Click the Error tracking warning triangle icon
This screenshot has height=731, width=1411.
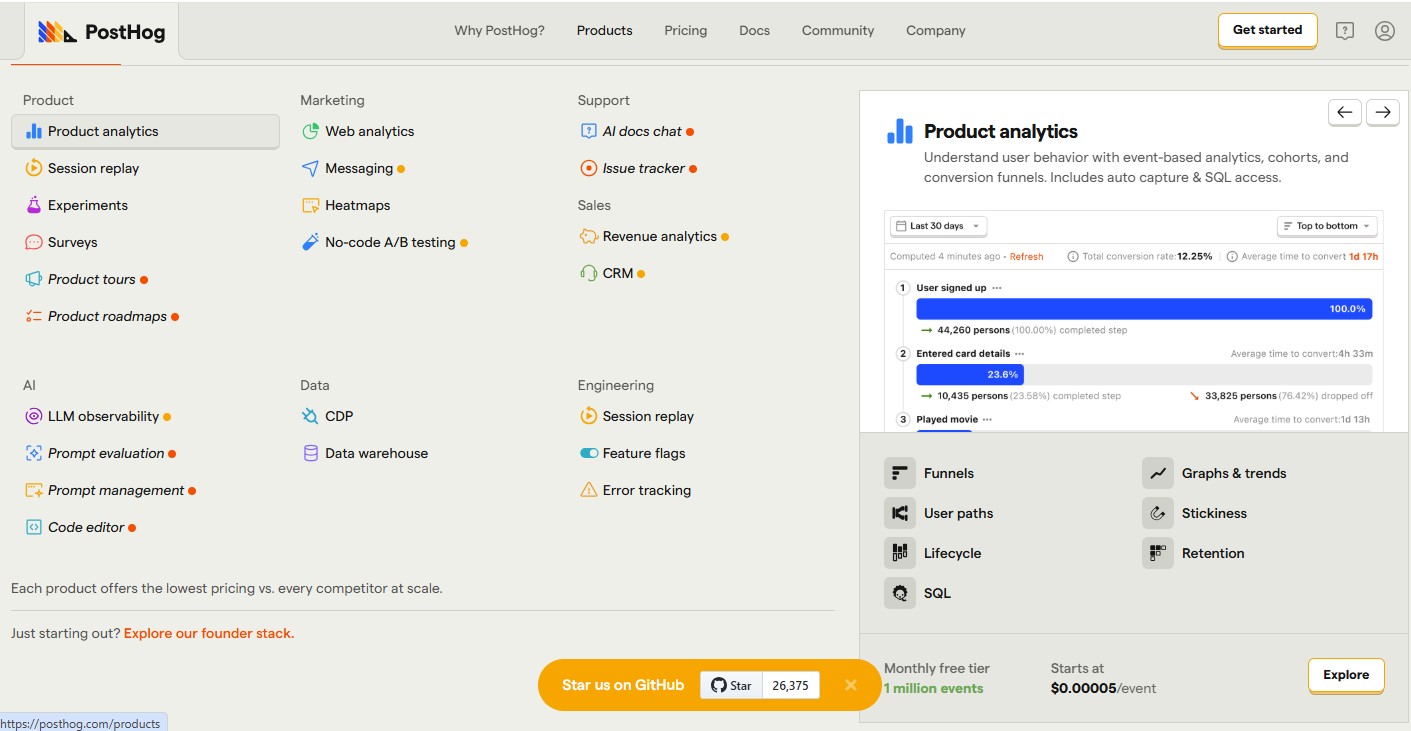pos(589,490)
